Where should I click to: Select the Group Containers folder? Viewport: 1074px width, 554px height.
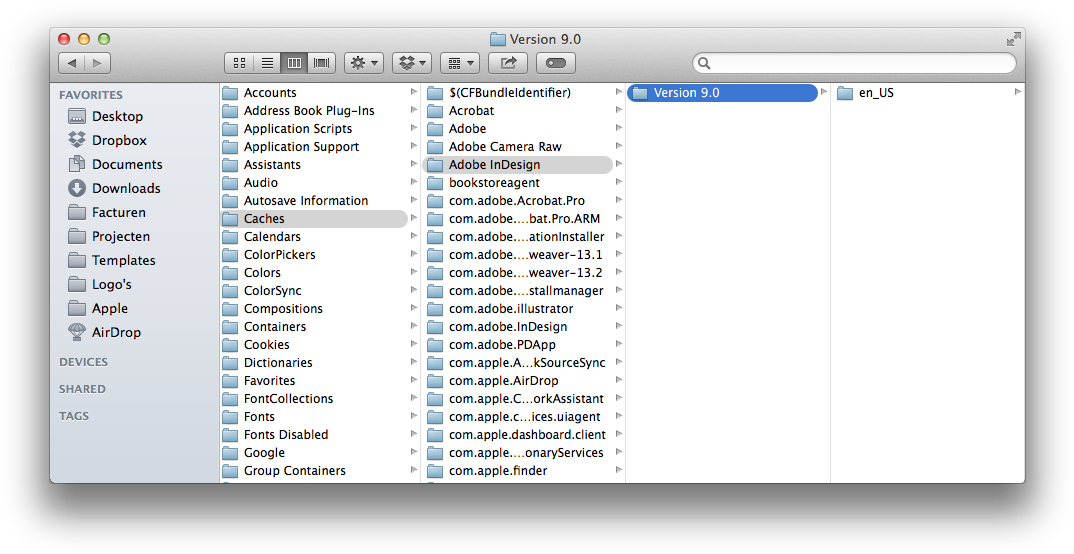[320, 470]
